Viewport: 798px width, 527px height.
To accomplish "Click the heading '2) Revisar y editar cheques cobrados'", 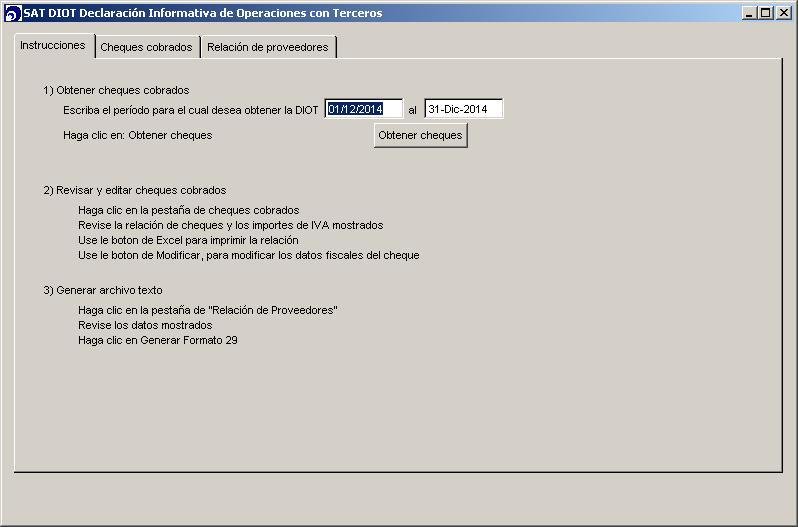I will (x=135, y=190).
